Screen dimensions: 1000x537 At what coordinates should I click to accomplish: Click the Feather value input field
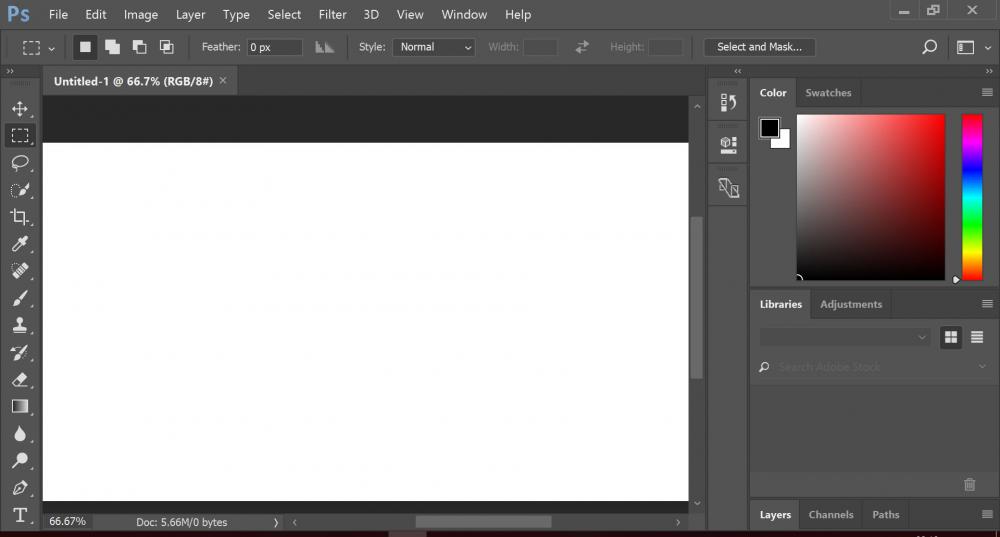pyautogui.click(x=274, y=47)
